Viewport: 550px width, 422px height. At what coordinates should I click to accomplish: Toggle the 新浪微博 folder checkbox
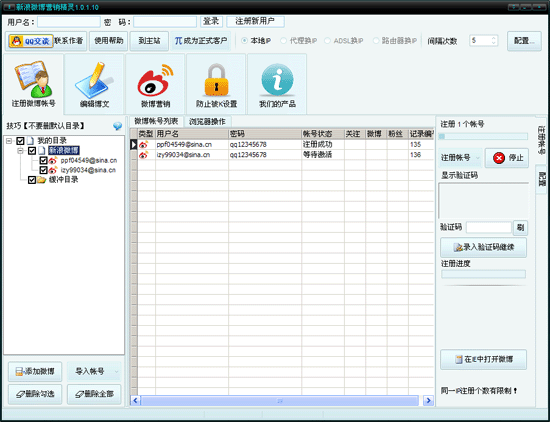pos(32,151)
